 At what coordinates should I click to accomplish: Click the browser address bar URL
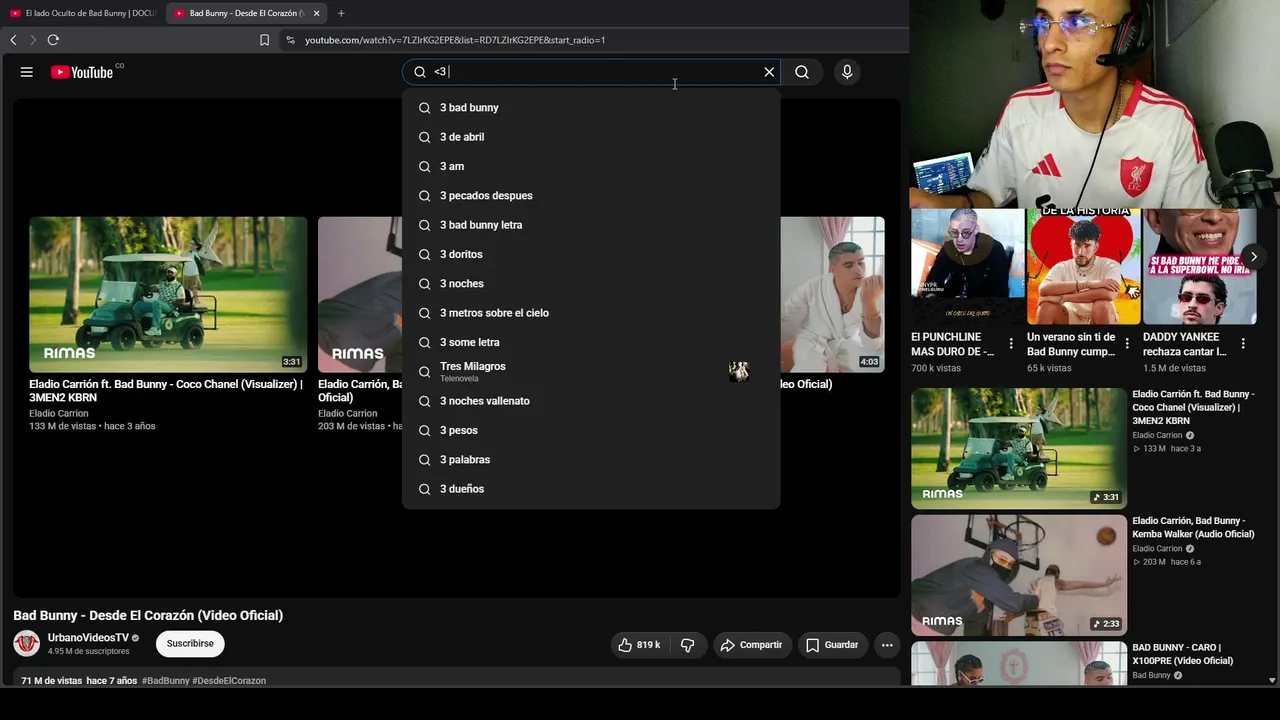pos(455,40)
